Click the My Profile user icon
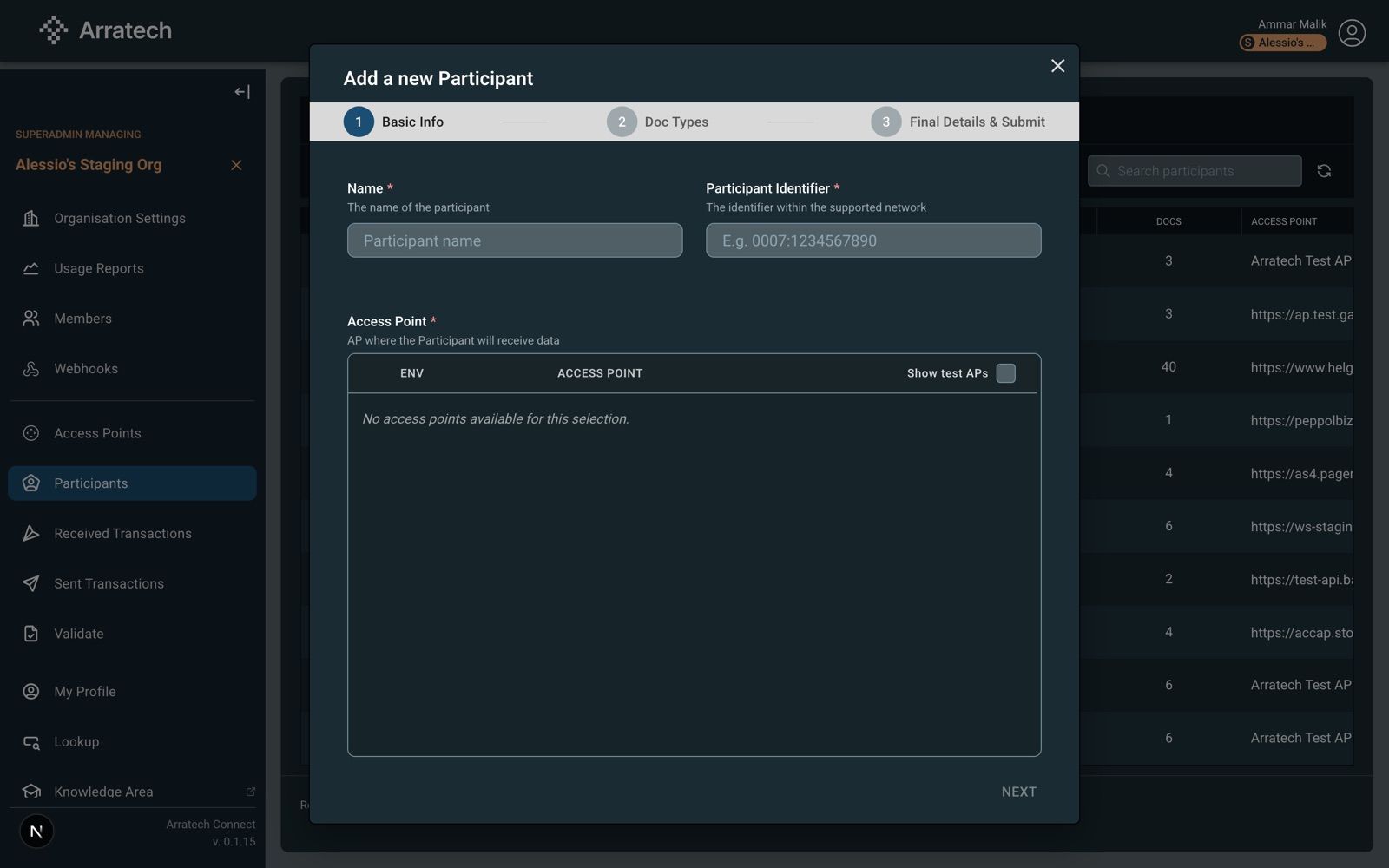This screenshot has width=1389, height=868. click(x=31, y=692)
